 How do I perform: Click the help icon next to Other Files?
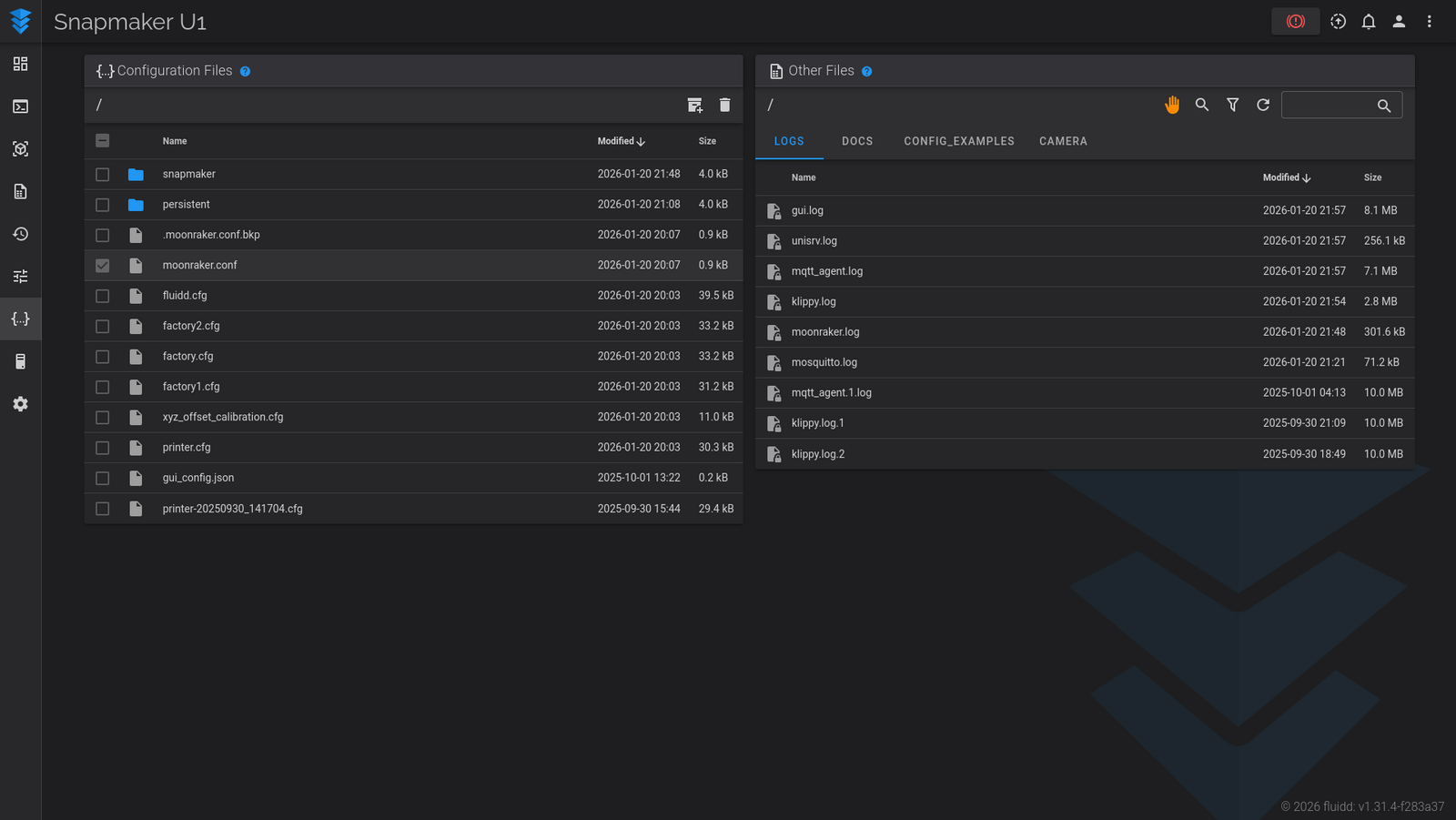(x=866, y=71)
